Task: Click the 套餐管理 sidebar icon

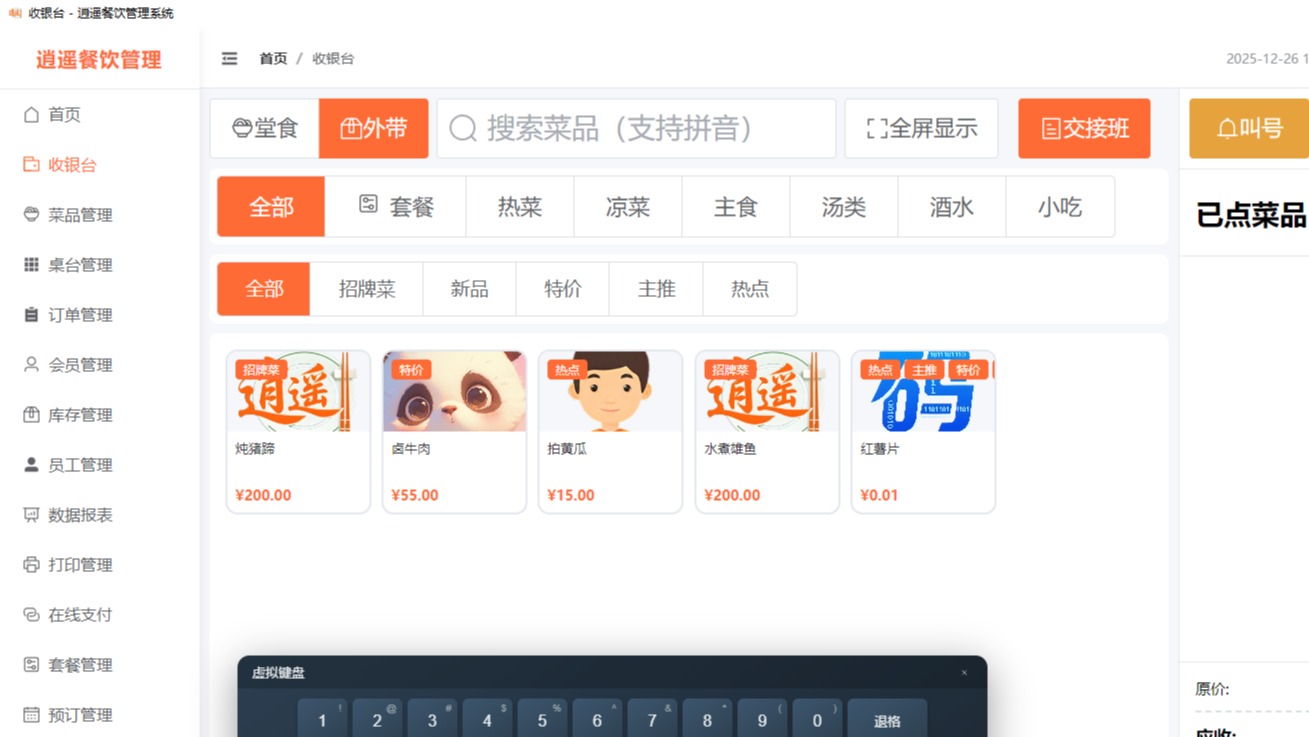Action: [31, 664]
